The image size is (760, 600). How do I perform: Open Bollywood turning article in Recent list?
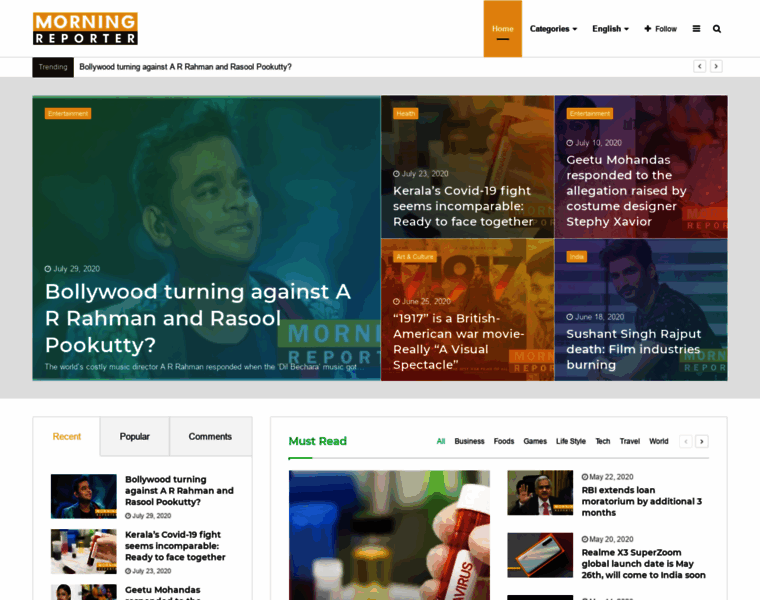pos(179,490)
